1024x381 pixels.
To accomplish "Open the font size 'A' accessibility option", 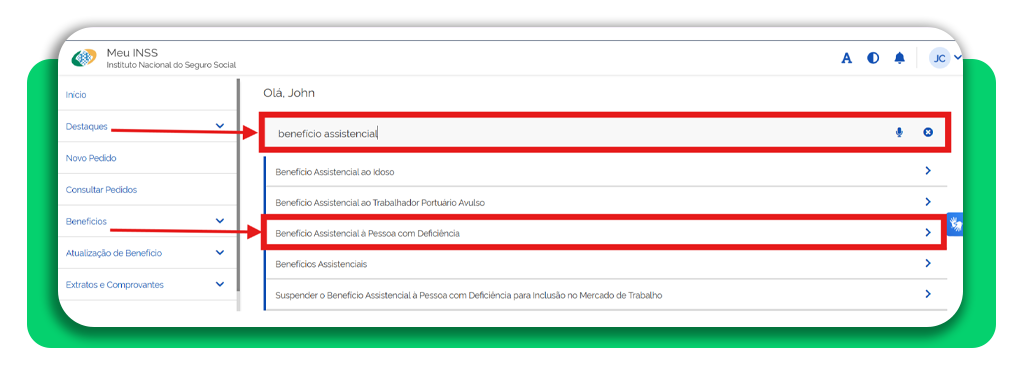I will tap(846, 58).
